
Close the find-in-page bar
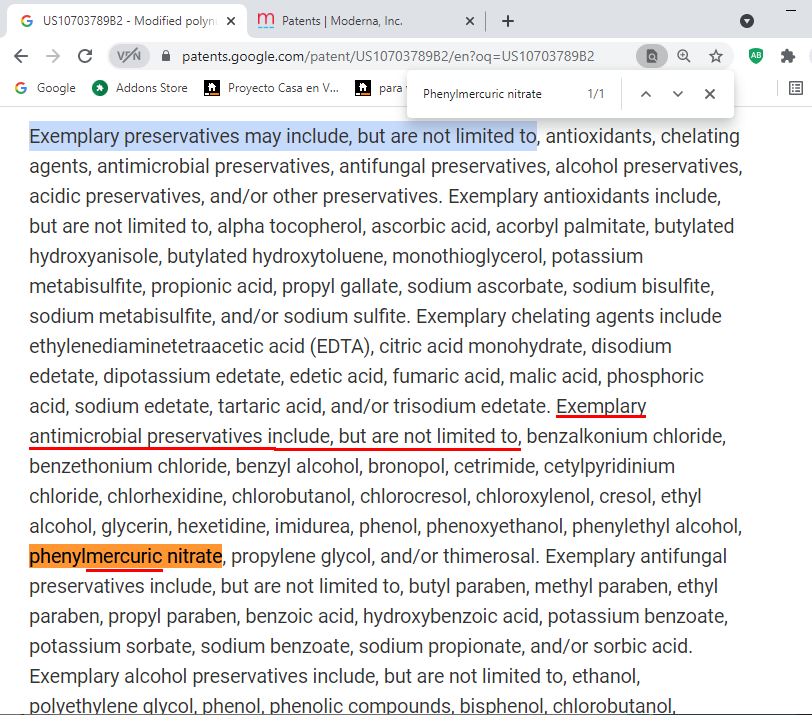tap(710, 94)
